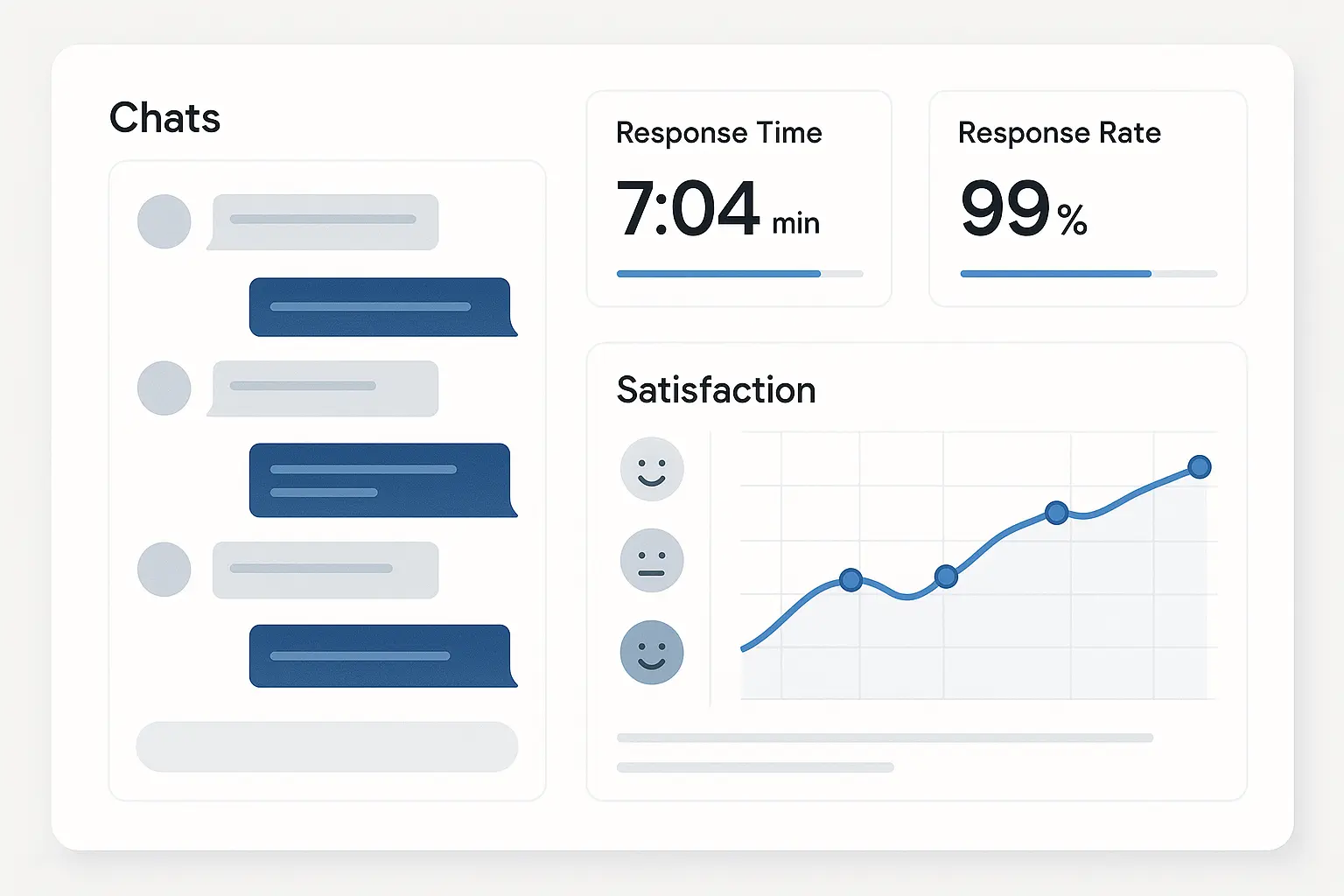Click the second chat avatar circle
1344x896 pixels.
coord(164,388)
